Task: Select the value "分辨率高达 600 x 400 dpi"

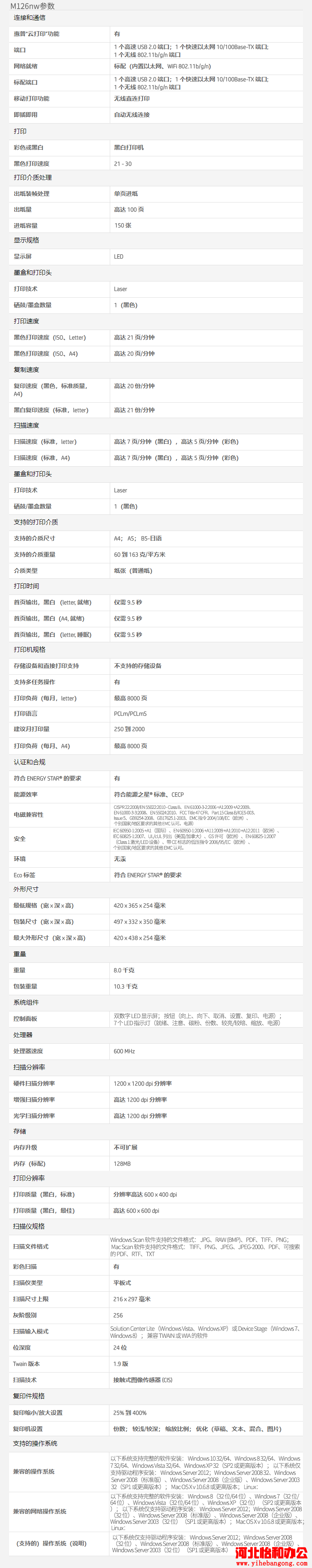Action: click(x=145, y=1194)
